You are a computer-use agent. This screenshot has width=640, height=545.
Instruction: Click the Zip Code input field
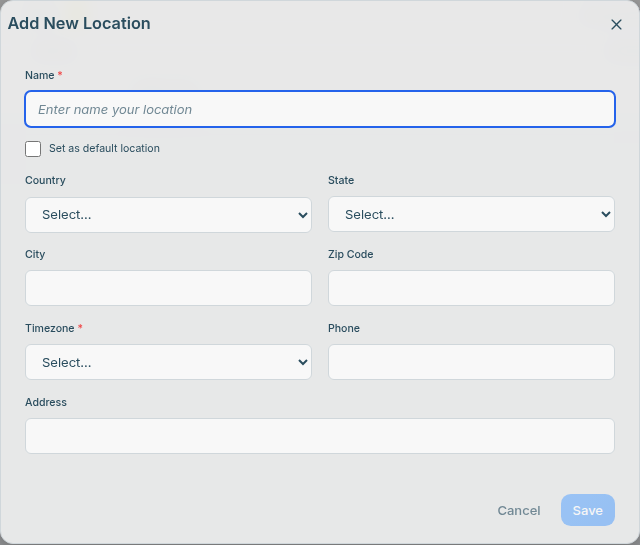pos(471,288)
